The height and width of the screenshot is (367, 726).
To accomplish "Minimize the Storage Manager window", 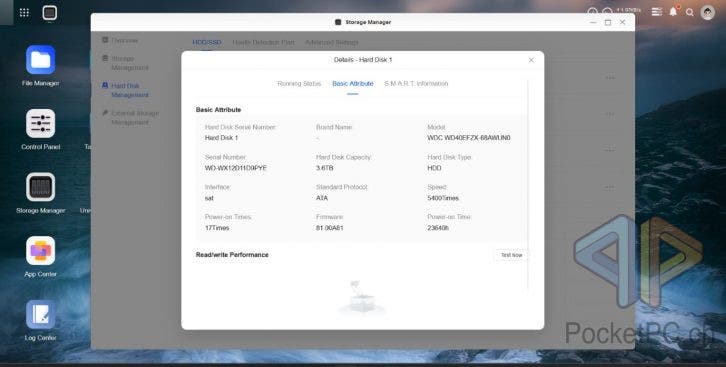I will 594,22.
